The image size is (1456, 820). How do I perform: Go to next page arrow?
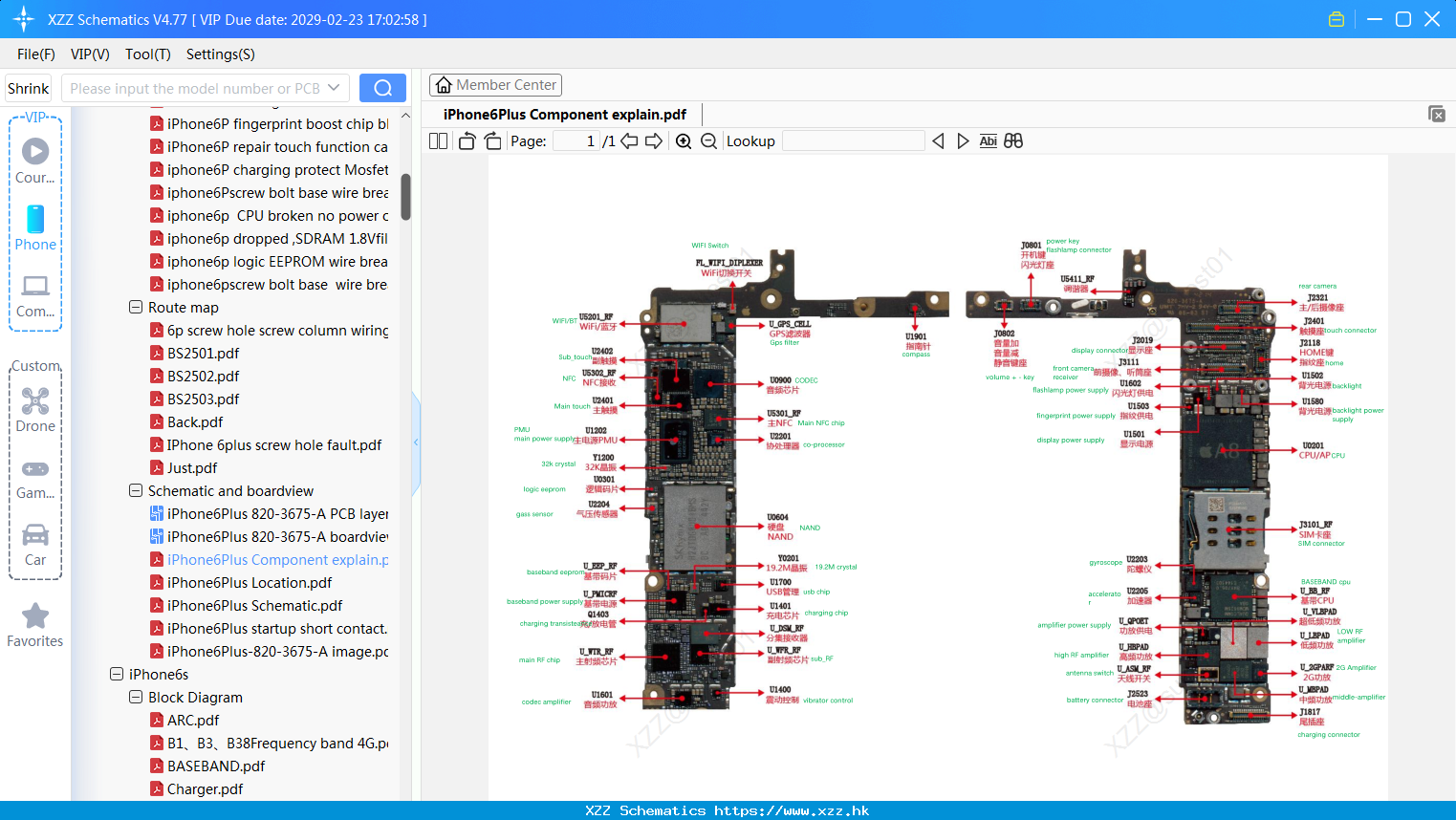tap(654, 140)
